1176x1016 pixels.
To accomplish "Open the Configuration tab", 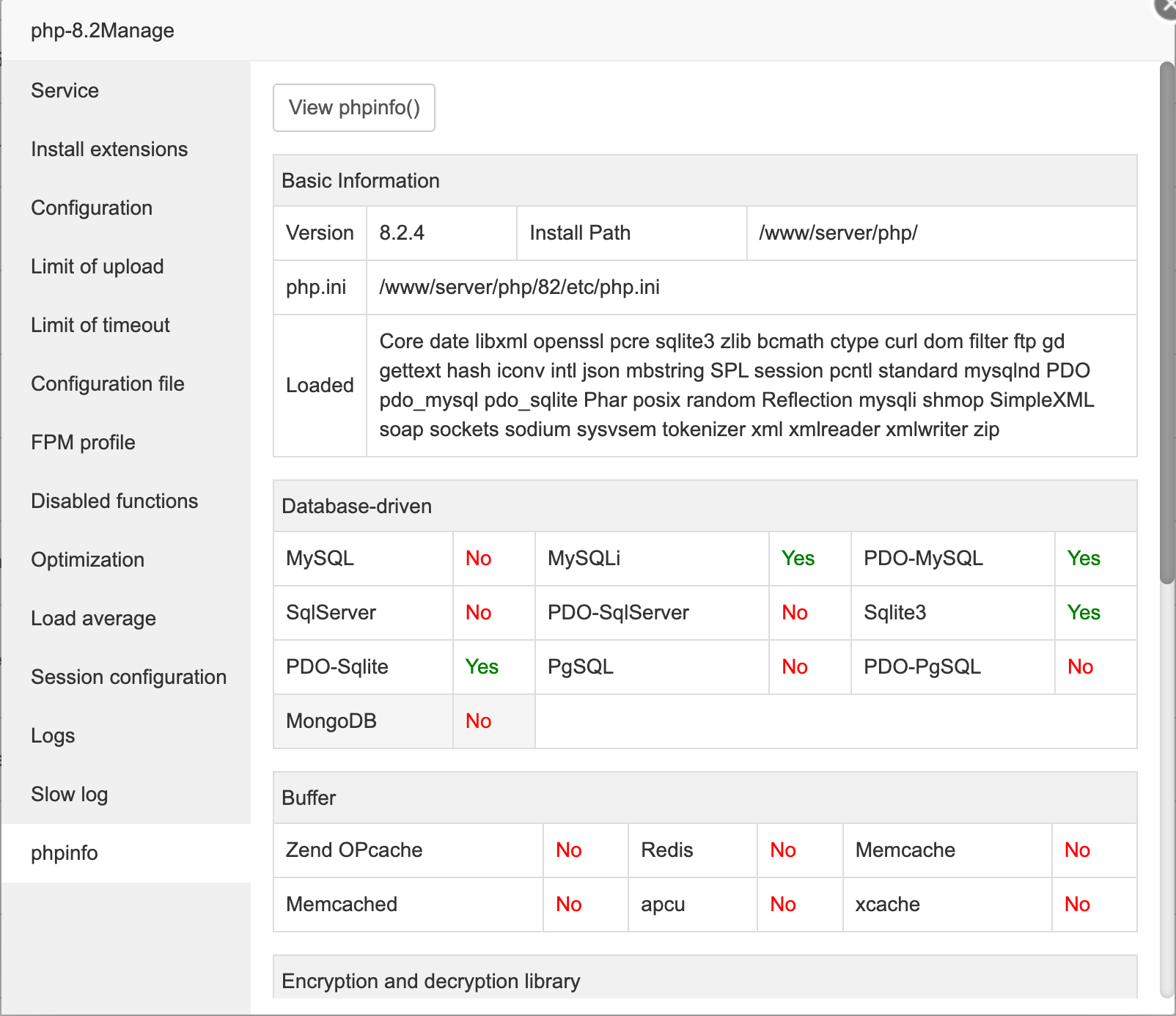I will click(x=92, y=207).
